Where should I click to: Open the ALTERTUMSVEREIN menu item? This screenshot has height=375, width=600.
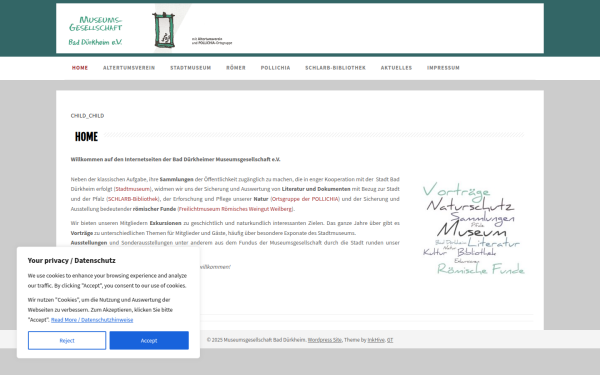(129, 68)
